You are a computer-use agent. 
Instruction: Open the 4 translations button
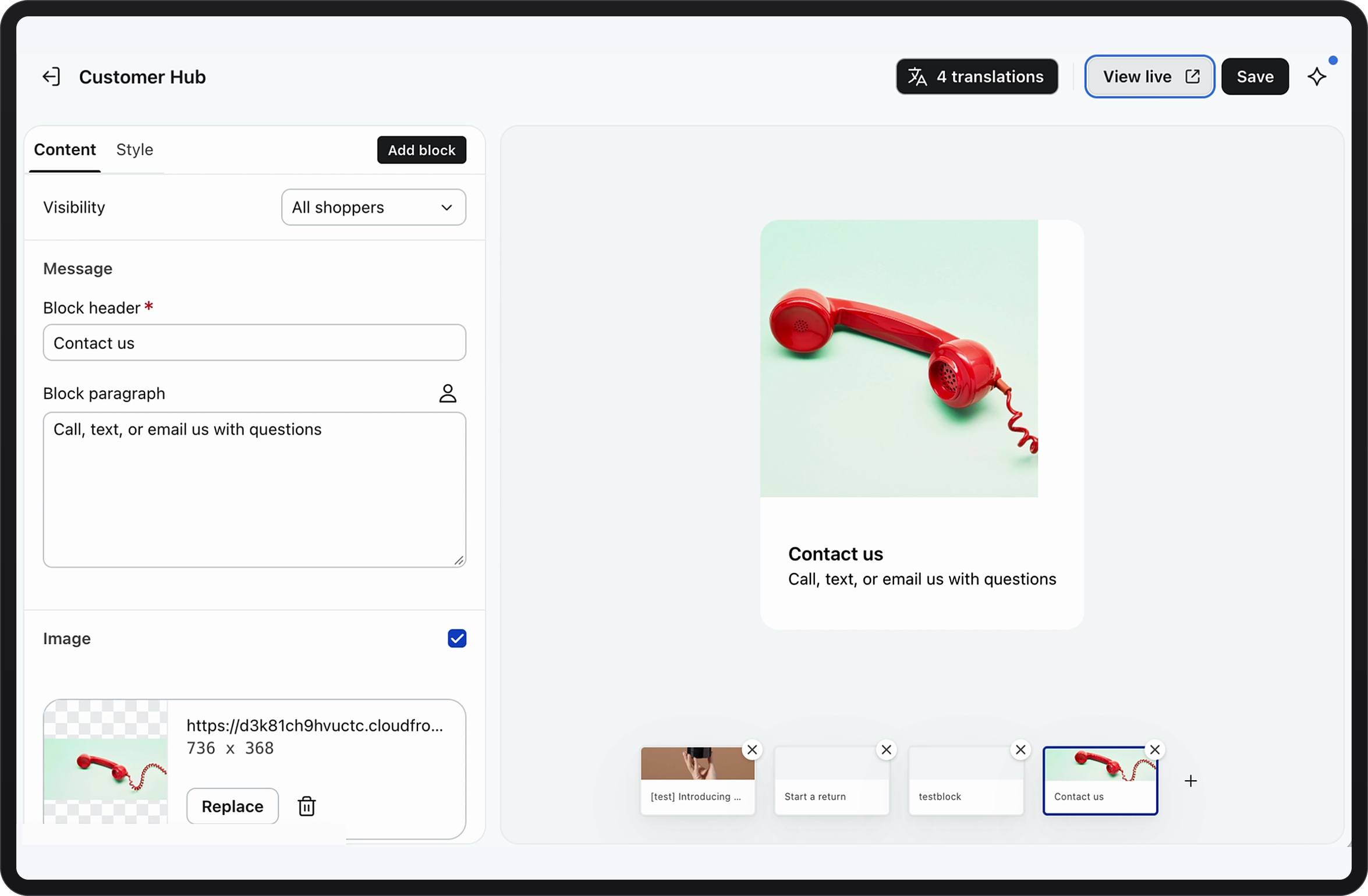pyautogui.click(x=977, y=76)
